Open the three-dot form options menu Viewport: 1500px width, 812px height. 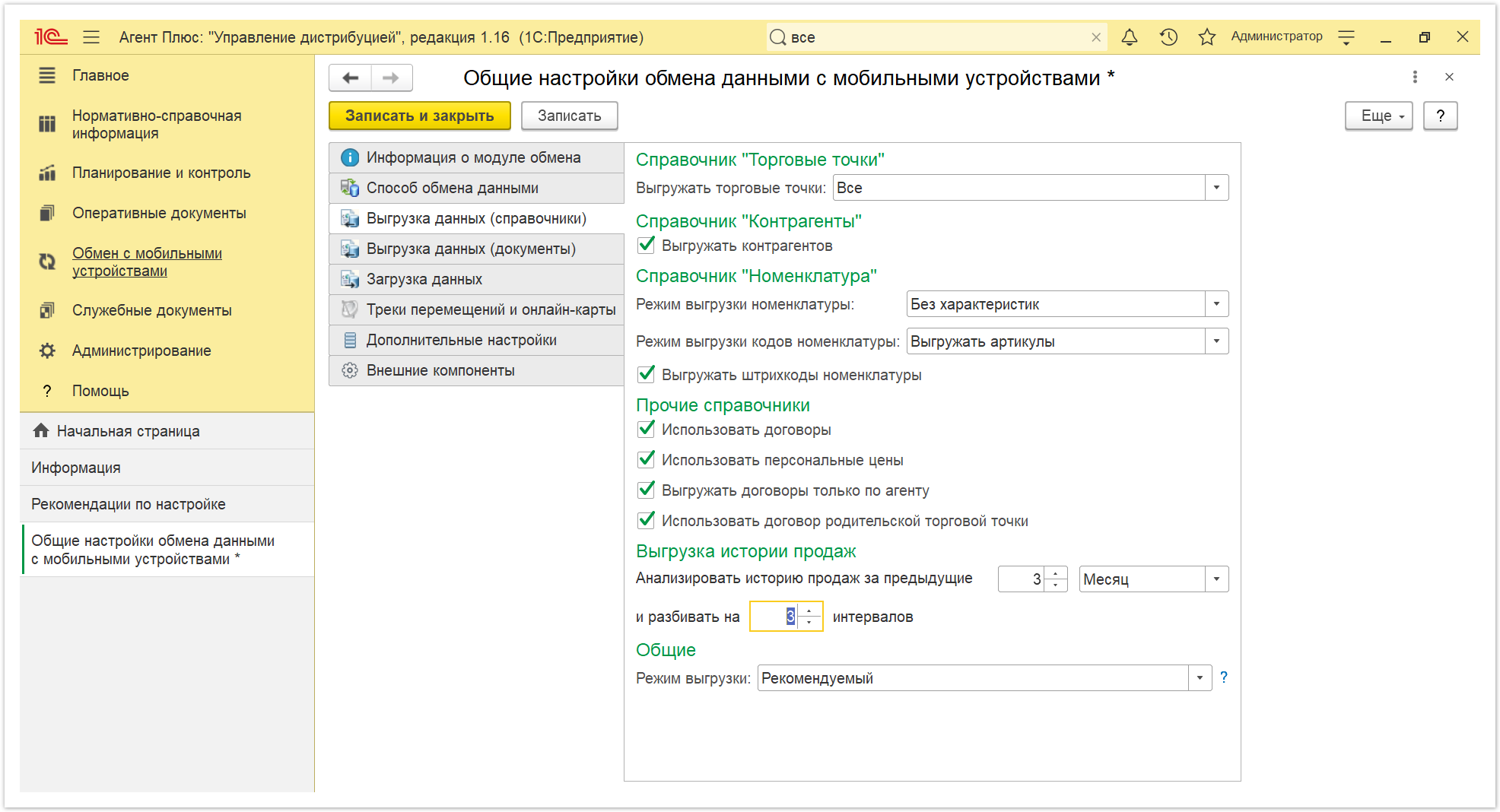click(1415, 77)
